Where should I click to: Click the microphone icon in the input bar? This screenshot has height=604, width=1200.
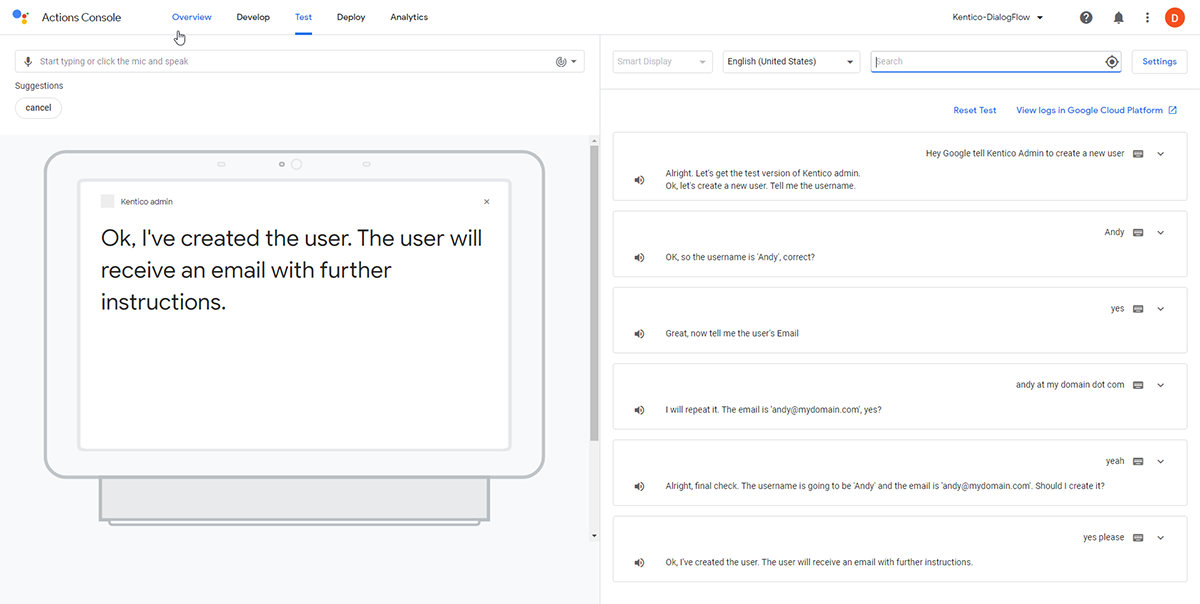(28, 62)
